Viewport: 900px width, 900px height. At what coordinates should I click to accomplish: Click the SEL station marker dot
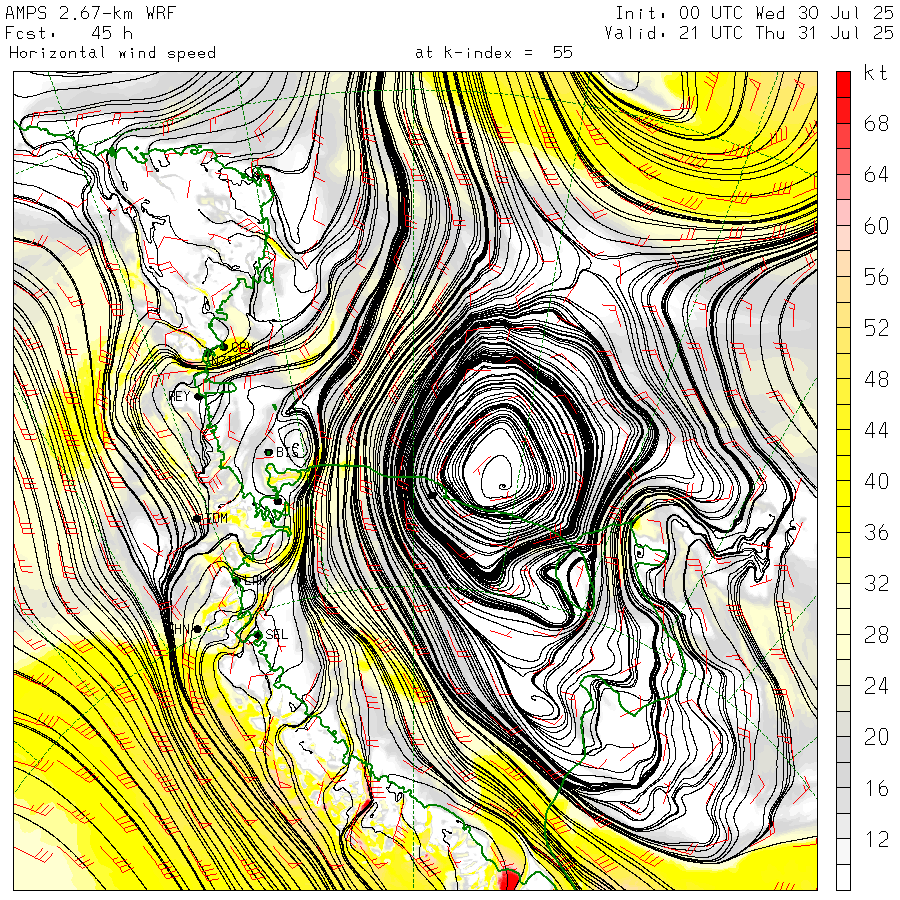point(258,635)
